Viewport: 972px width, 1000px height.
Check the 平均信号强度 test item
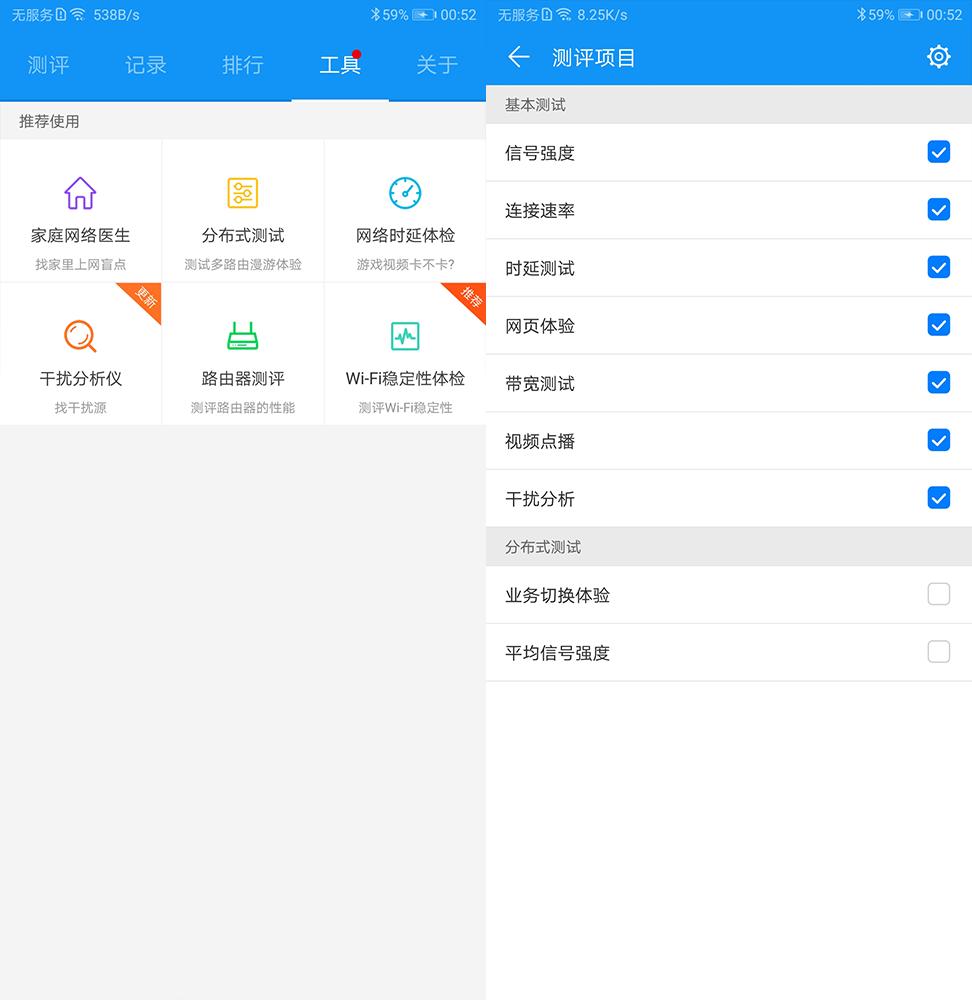point(938,652)
